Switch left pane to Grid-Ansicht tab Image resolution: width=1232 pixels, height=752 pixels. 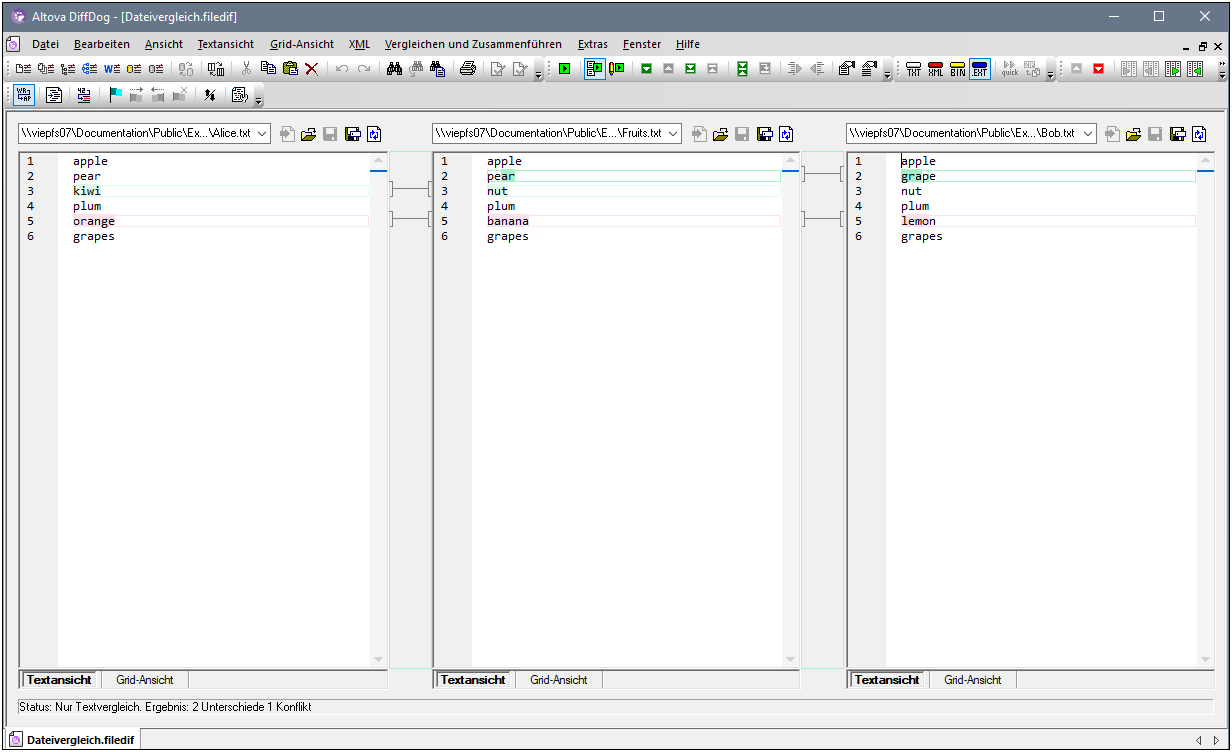pyautogui.click(x=144, y=680)
